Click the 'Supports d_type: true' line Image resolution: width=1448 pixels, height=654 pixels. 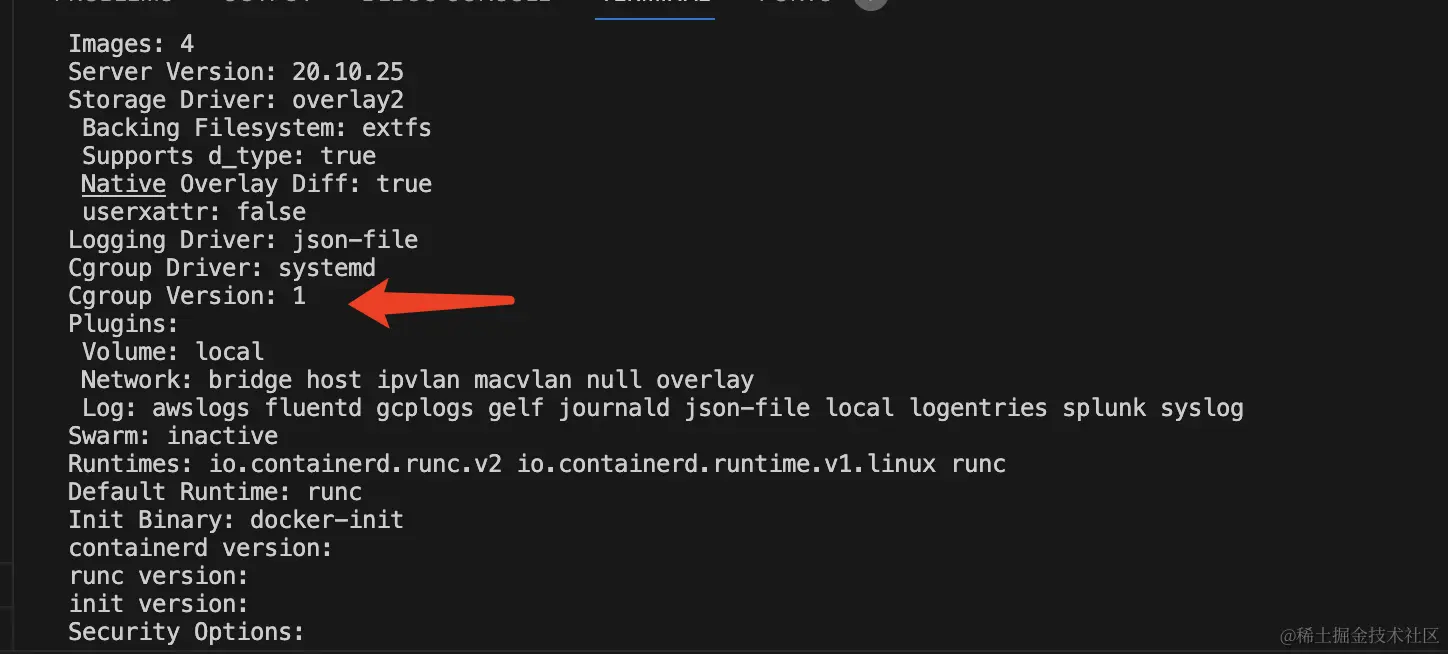(229, 156)
